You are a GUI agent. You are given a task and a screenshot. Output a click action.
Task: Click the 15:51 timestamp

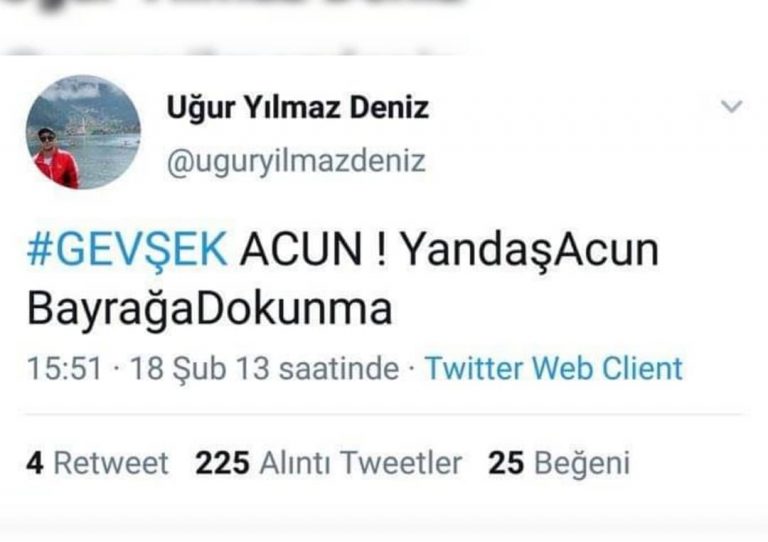pyautogui.click(x=65, y=368)
